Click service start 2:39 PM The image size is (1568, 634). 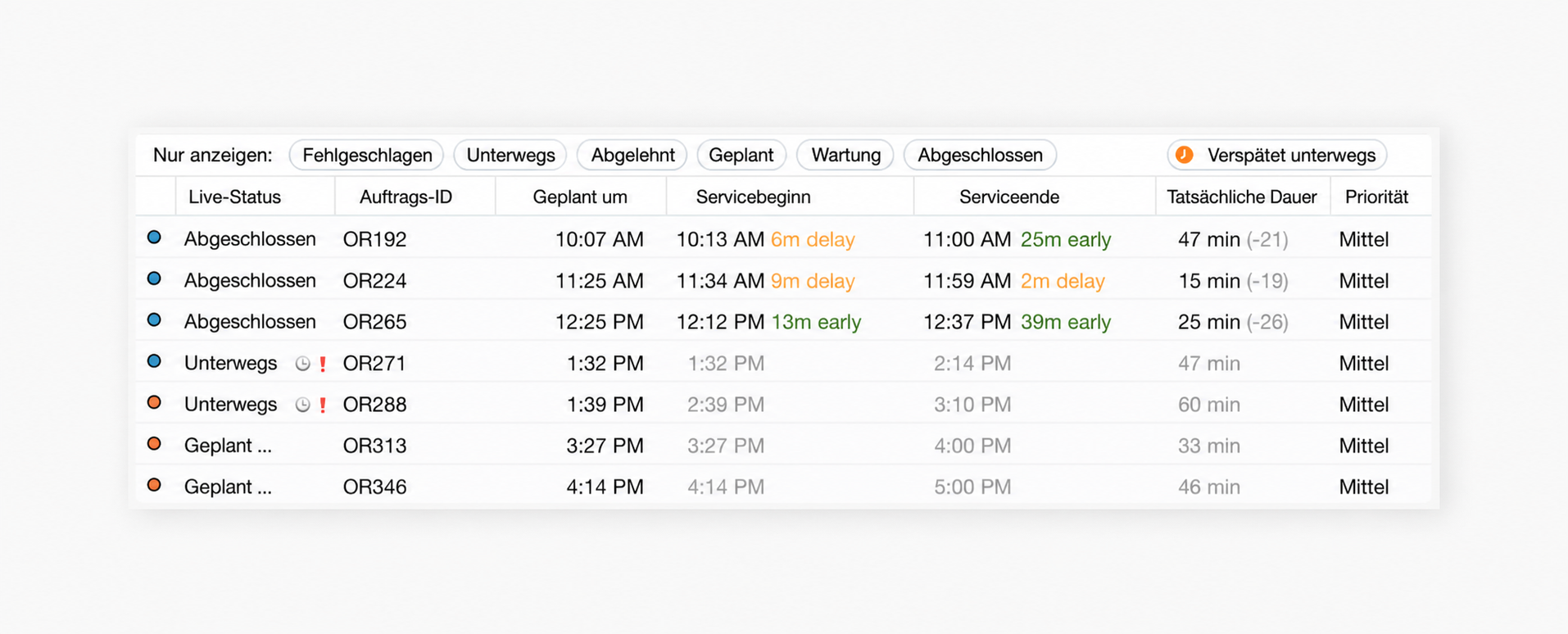pyautogui.click(x=726, y=405)
